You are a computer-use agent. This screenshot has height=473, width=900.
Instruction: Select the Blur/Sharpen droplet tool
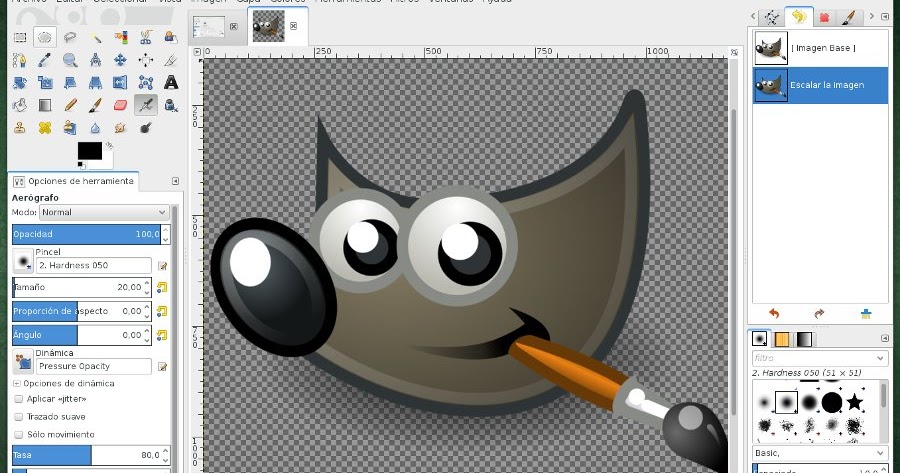click(x=95, y=127)
